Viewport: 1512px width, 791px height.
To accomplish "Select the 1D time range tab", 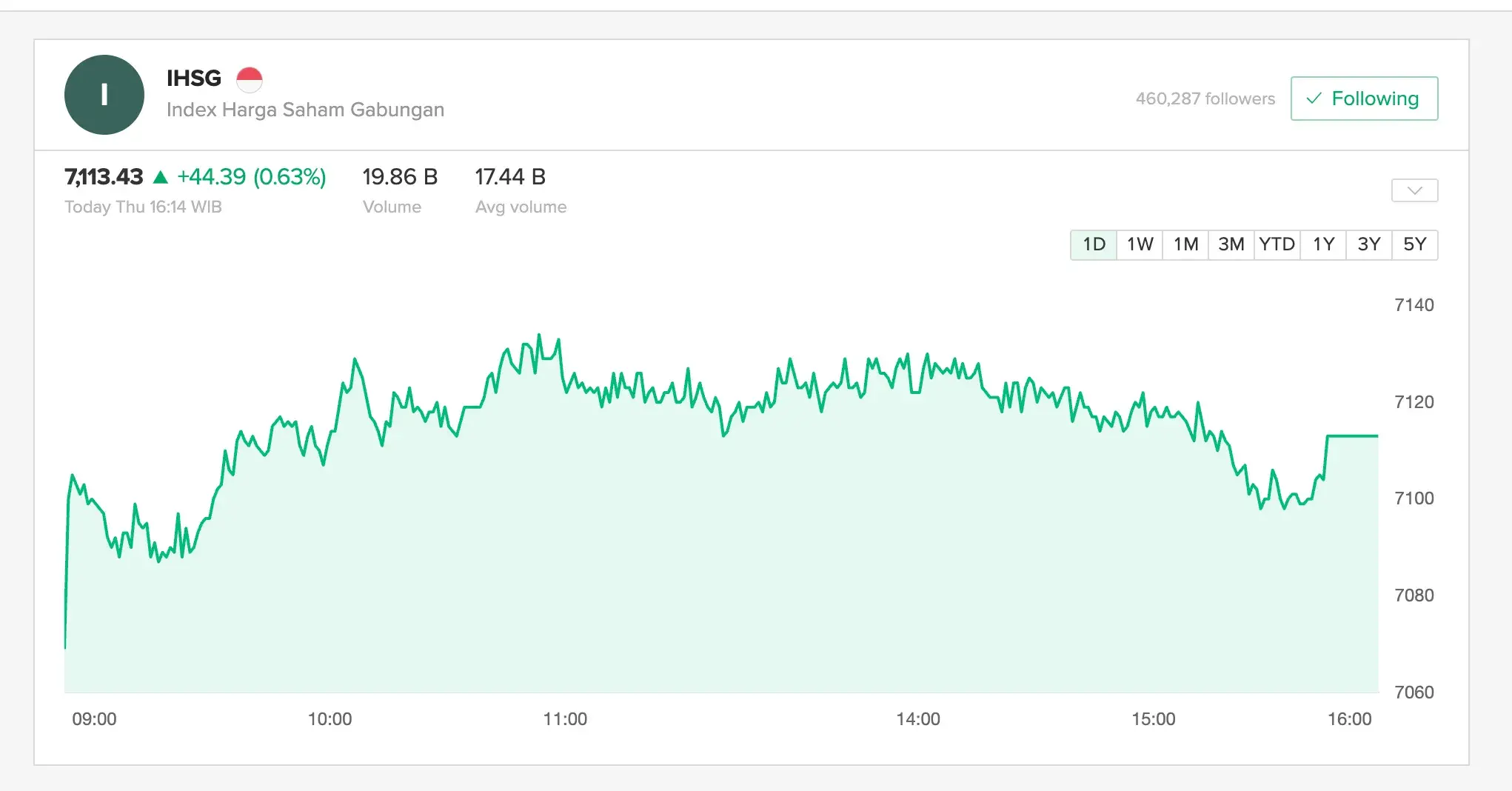I will coord(1094,244).
